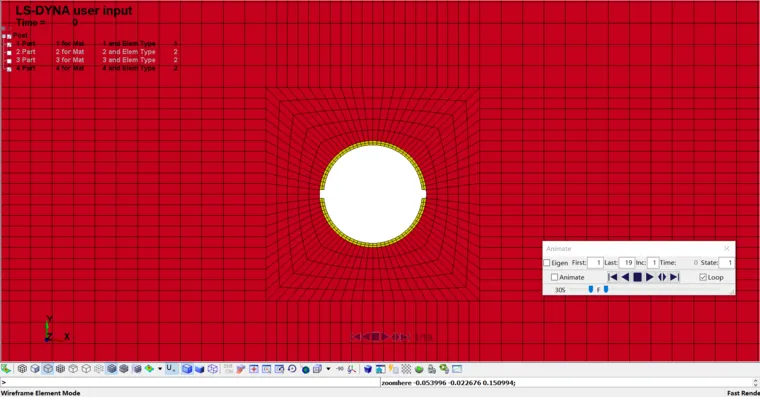Screen dimensions: 760x397
Task: Activate the zoom window icon with red plus
Action: (253, 369)
